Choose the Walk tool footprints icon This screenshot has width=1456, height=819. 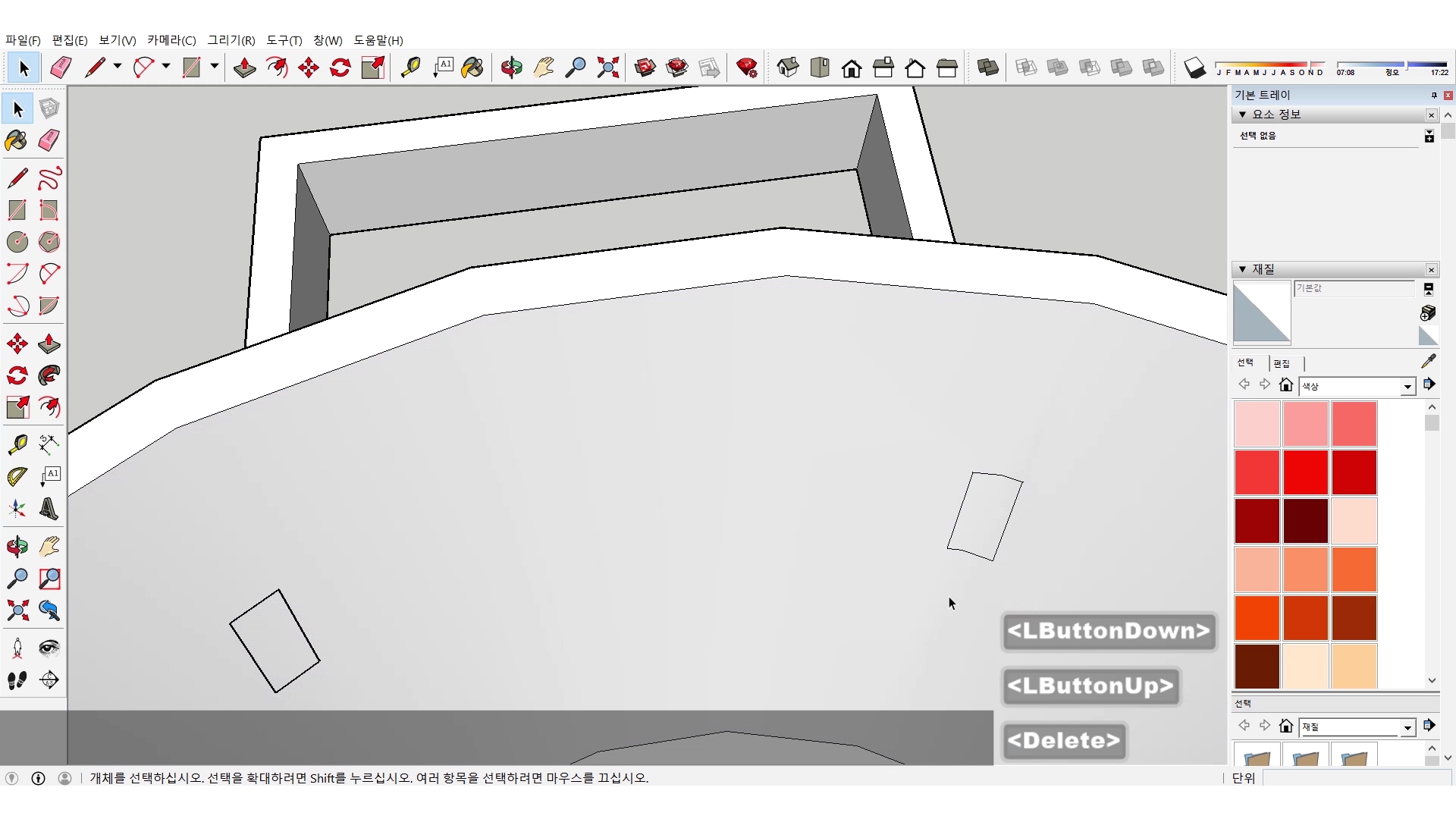(17, 680)
